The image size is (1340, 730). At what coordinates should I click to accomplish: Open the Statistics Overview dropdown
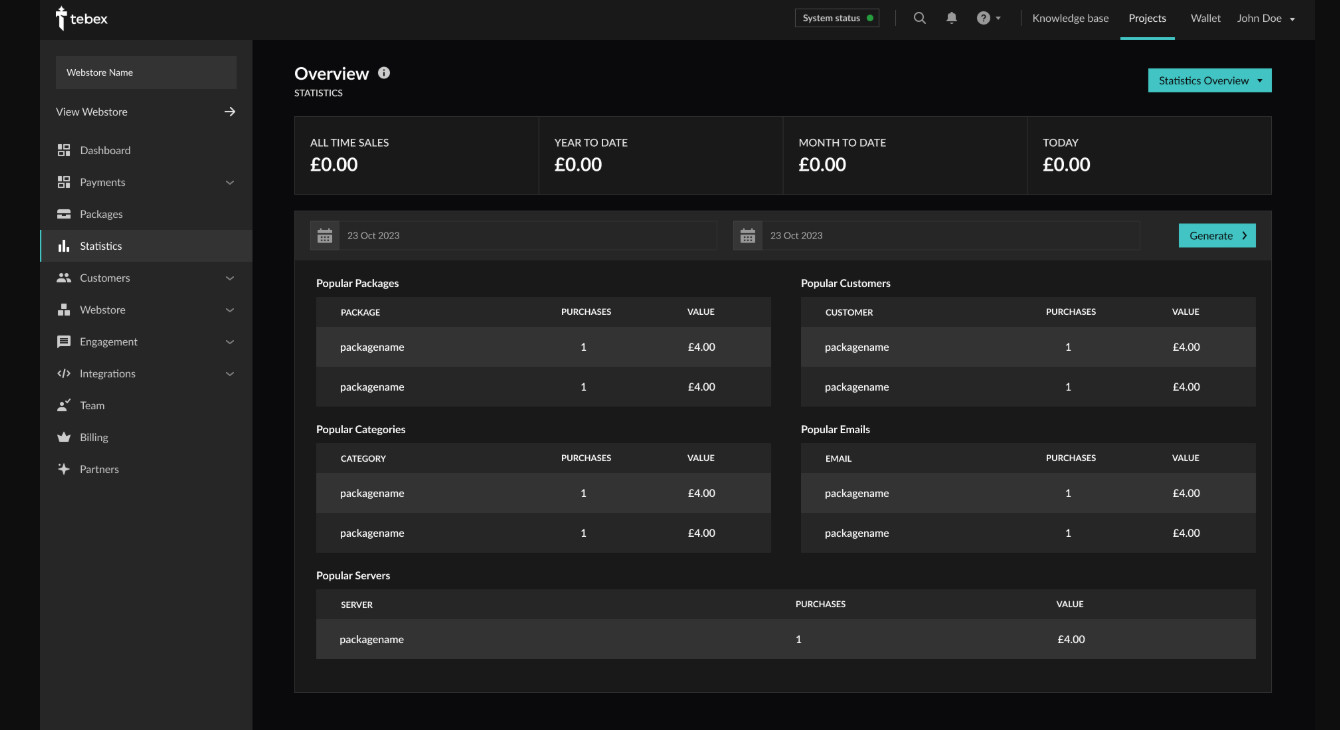coord(1209,81)
